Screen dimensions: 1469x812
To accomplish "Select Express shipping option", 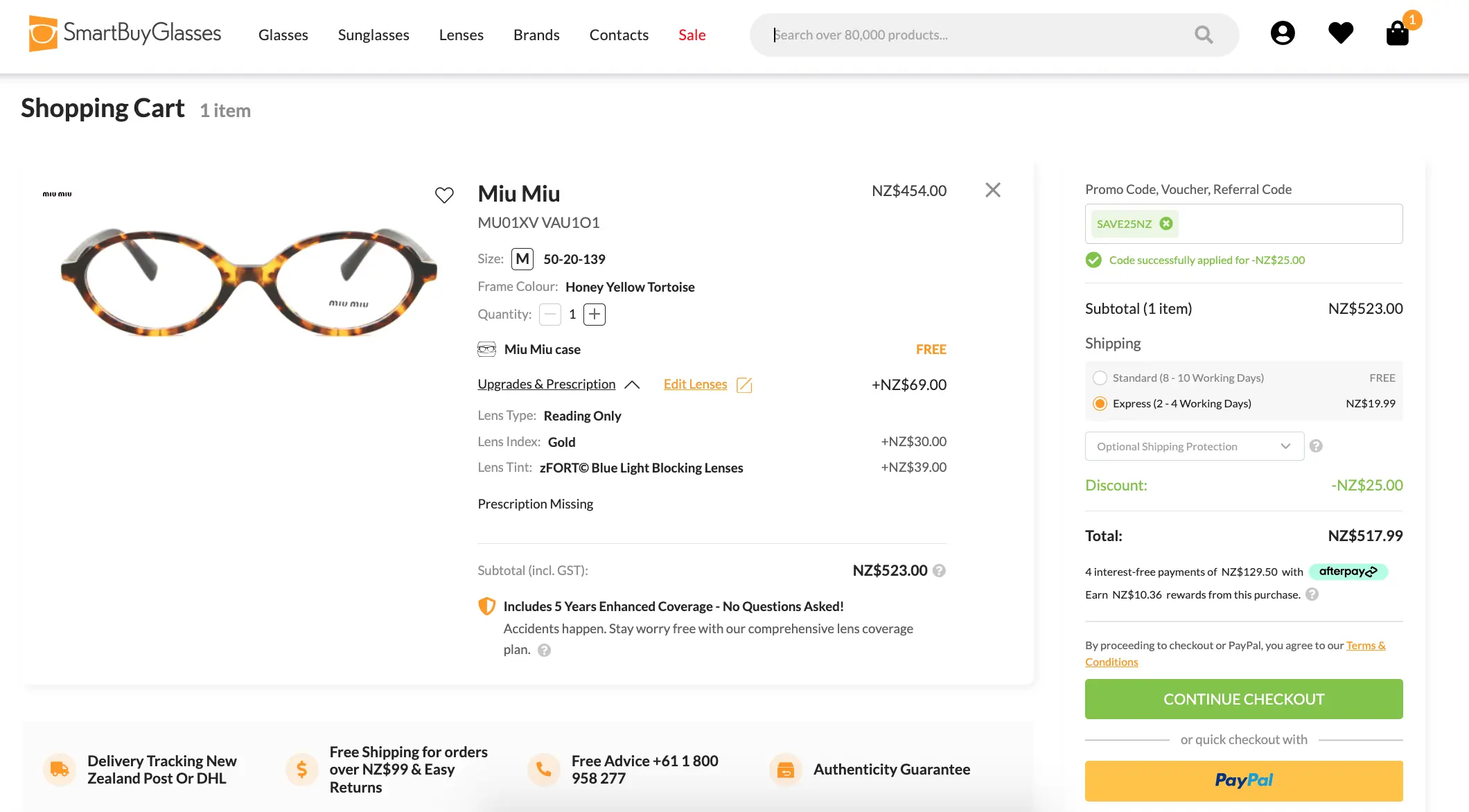I will 1100,404.
